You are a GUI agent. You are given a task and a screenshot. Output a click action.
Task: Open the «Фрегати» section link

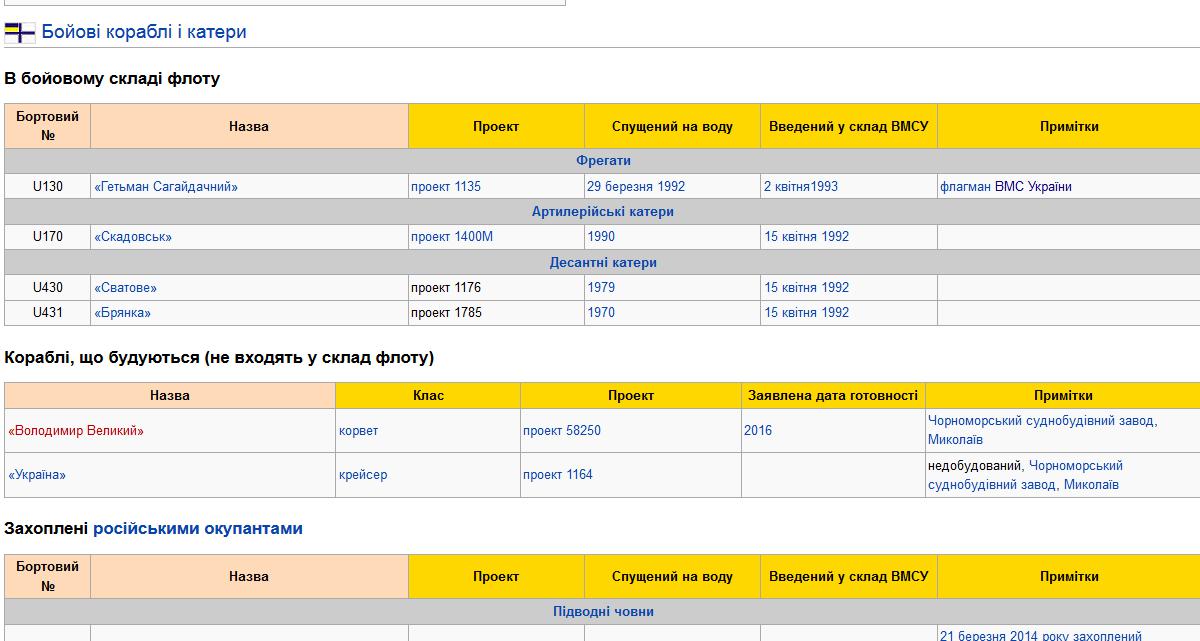coord(603,161)
